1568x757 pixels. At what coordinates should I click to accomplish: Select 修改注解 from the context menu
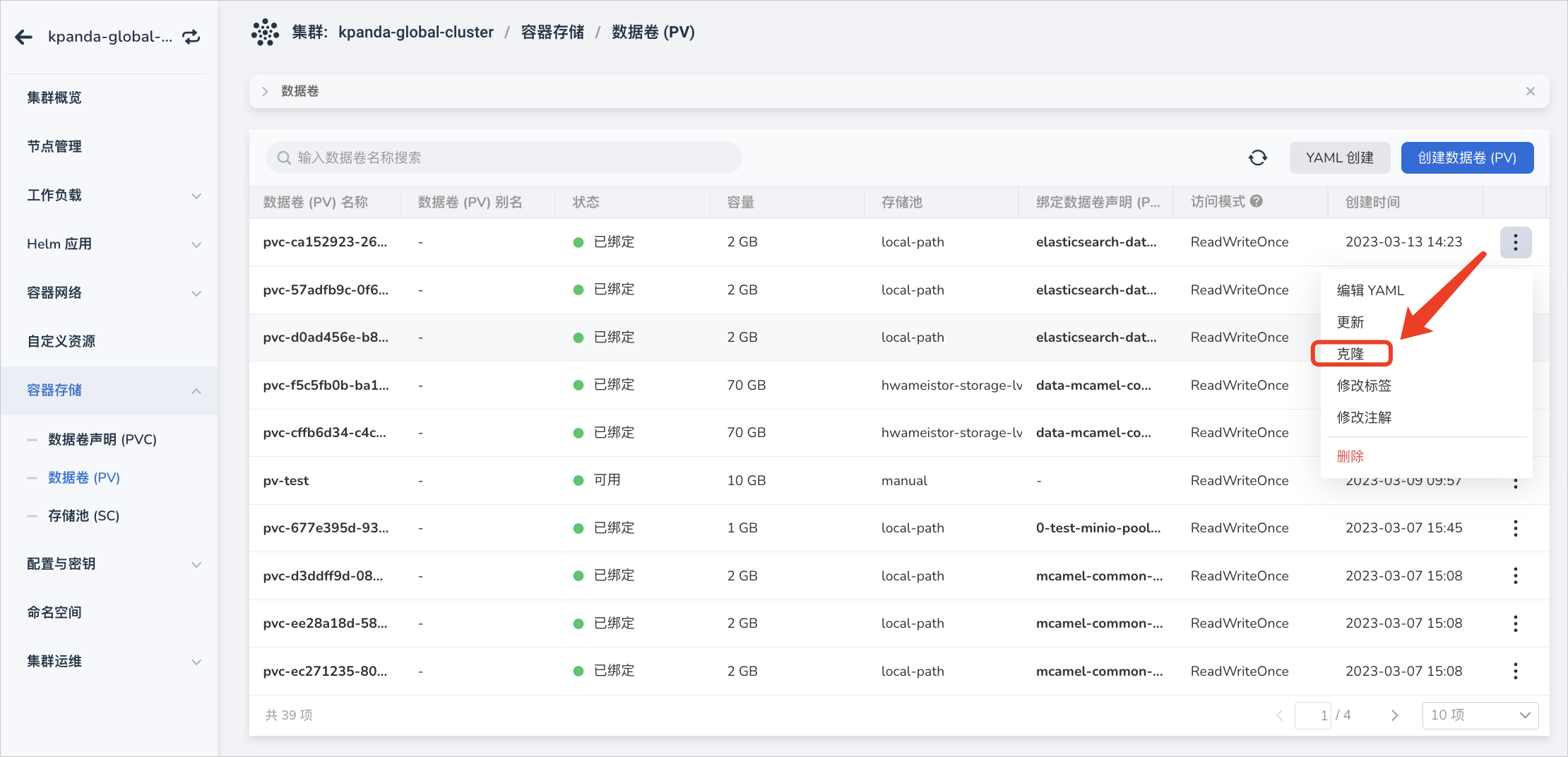point(1364,417)
